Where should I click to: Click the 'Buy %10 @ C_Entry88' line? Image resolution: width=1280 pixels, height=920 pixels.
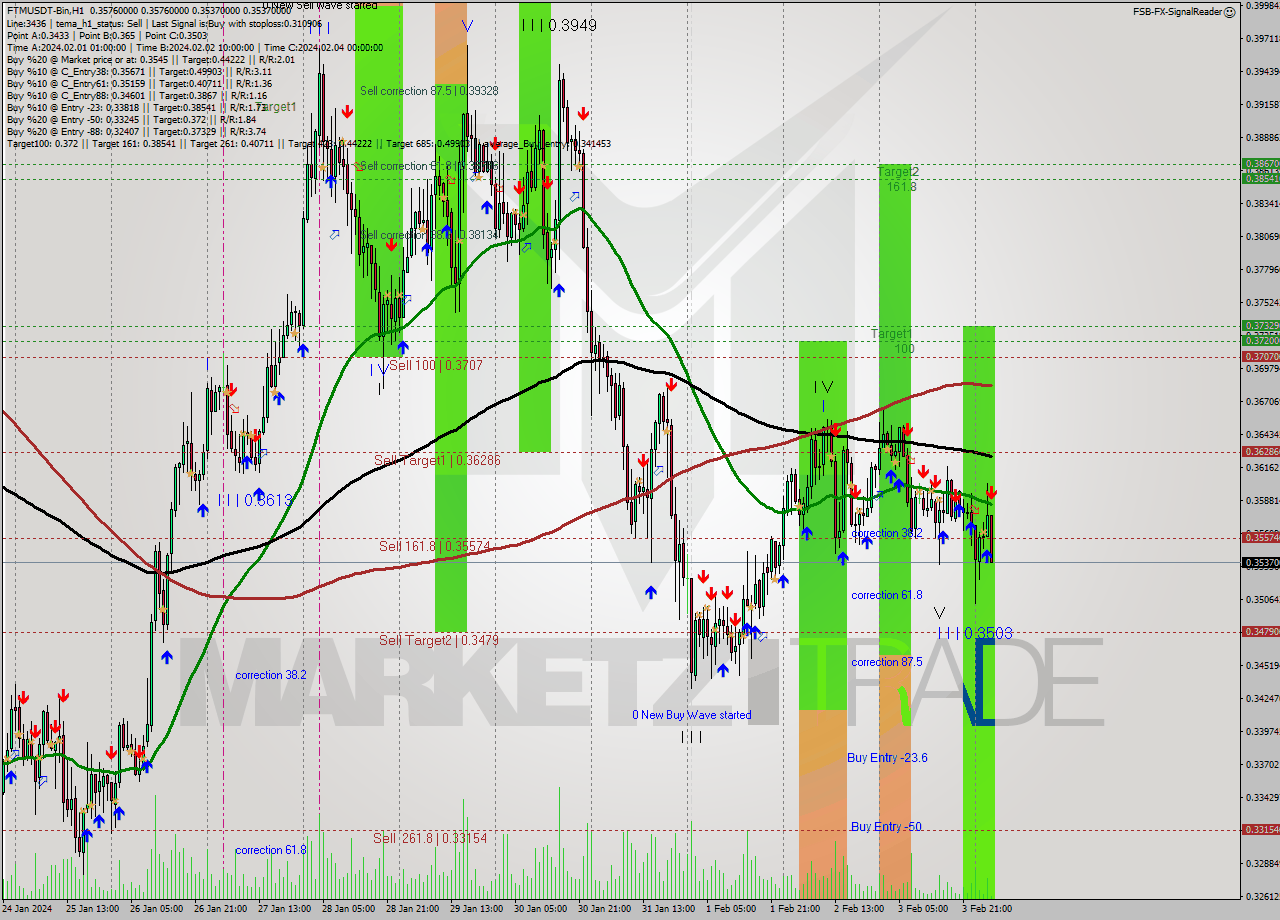coord(136,95)
